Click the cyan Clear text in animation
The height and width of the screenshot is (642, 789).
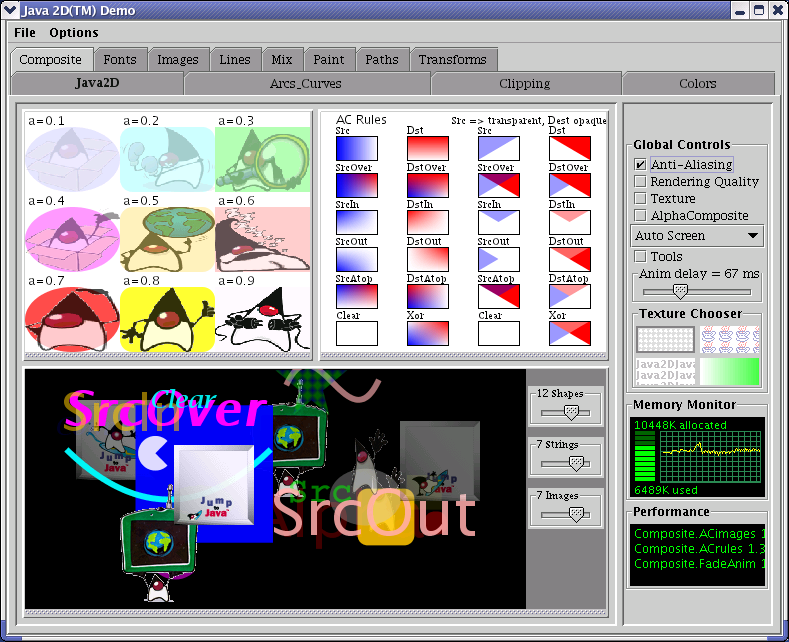click(x=184, y=400)
